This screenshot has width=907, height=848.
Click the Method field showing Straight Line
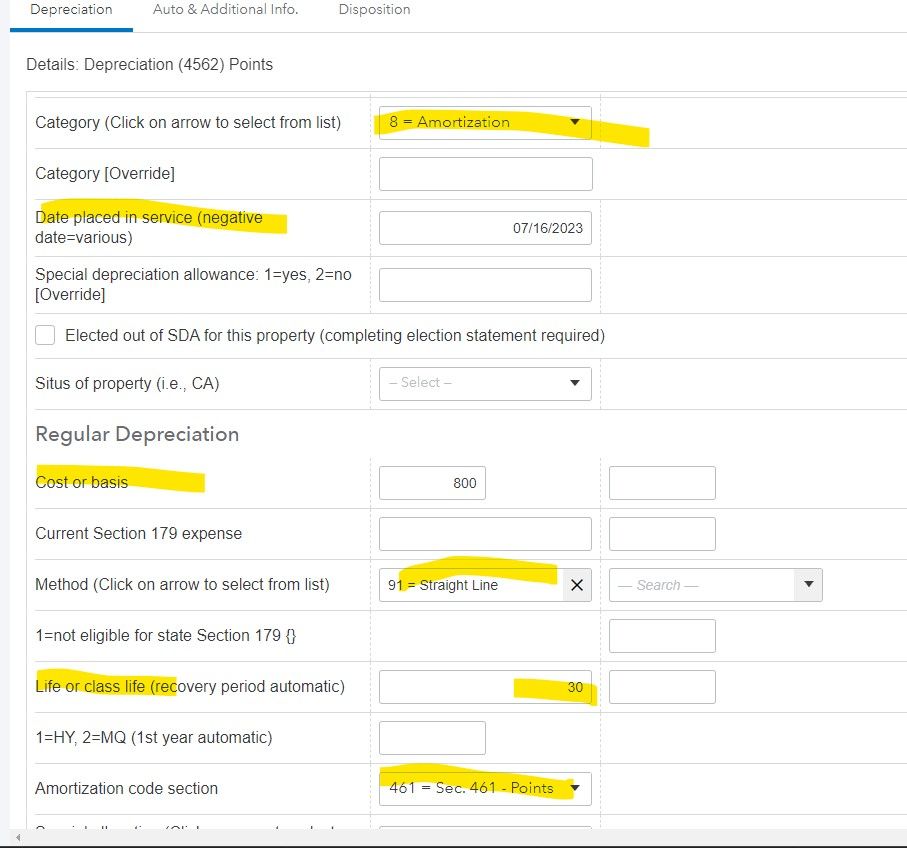(470, 585)
